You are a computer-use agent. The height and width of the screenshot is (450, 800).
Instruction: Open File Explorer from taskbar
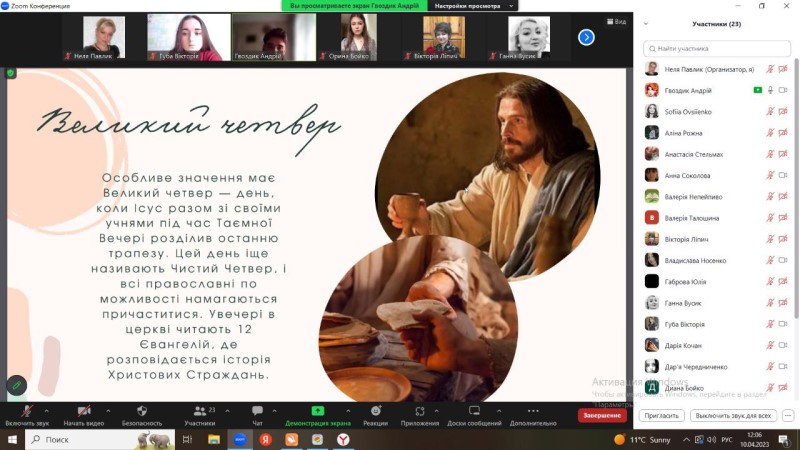coord(214,439)
